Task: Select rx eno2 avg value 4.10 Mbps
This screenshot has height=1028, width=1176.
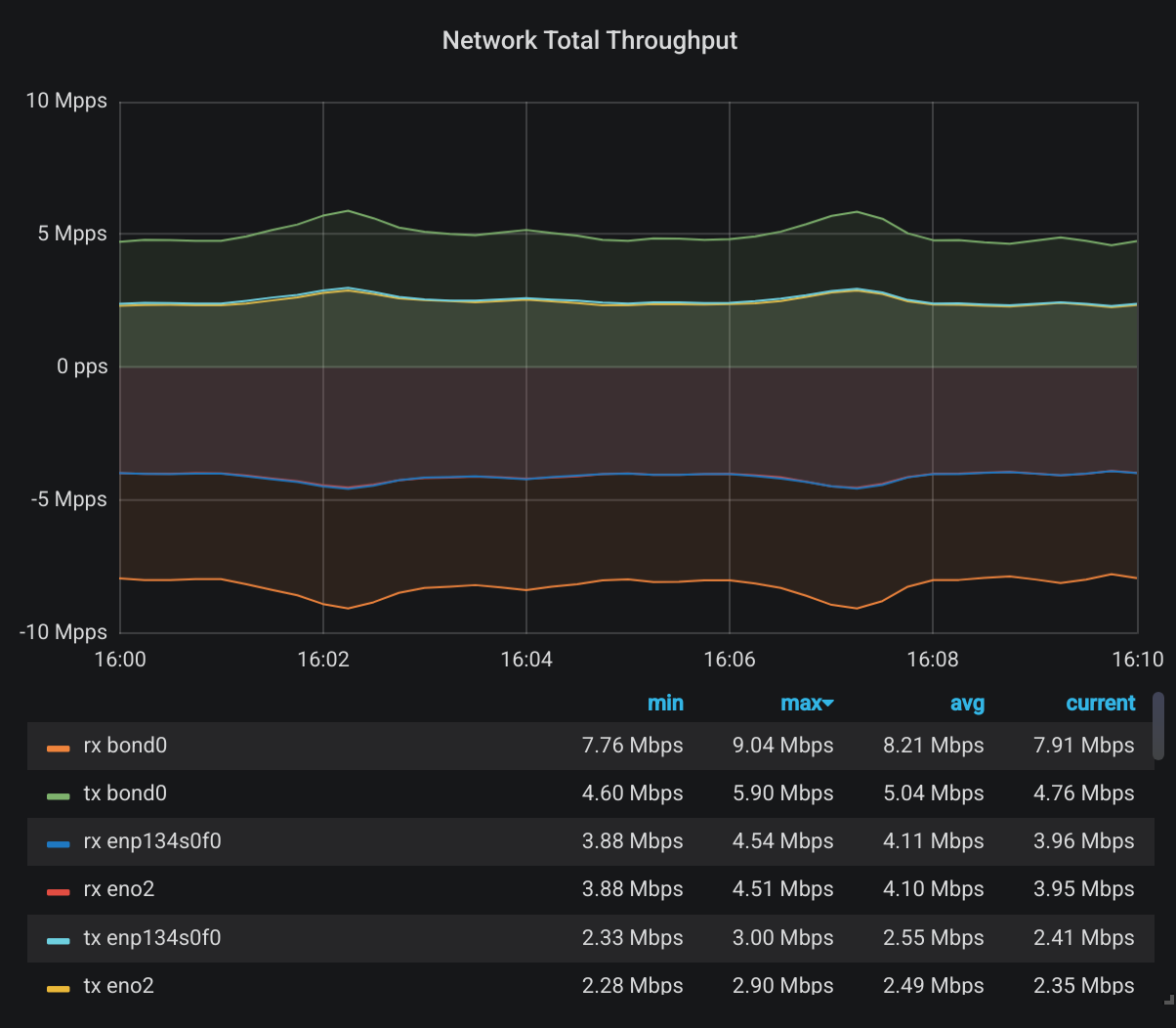Action: (934, 889)
